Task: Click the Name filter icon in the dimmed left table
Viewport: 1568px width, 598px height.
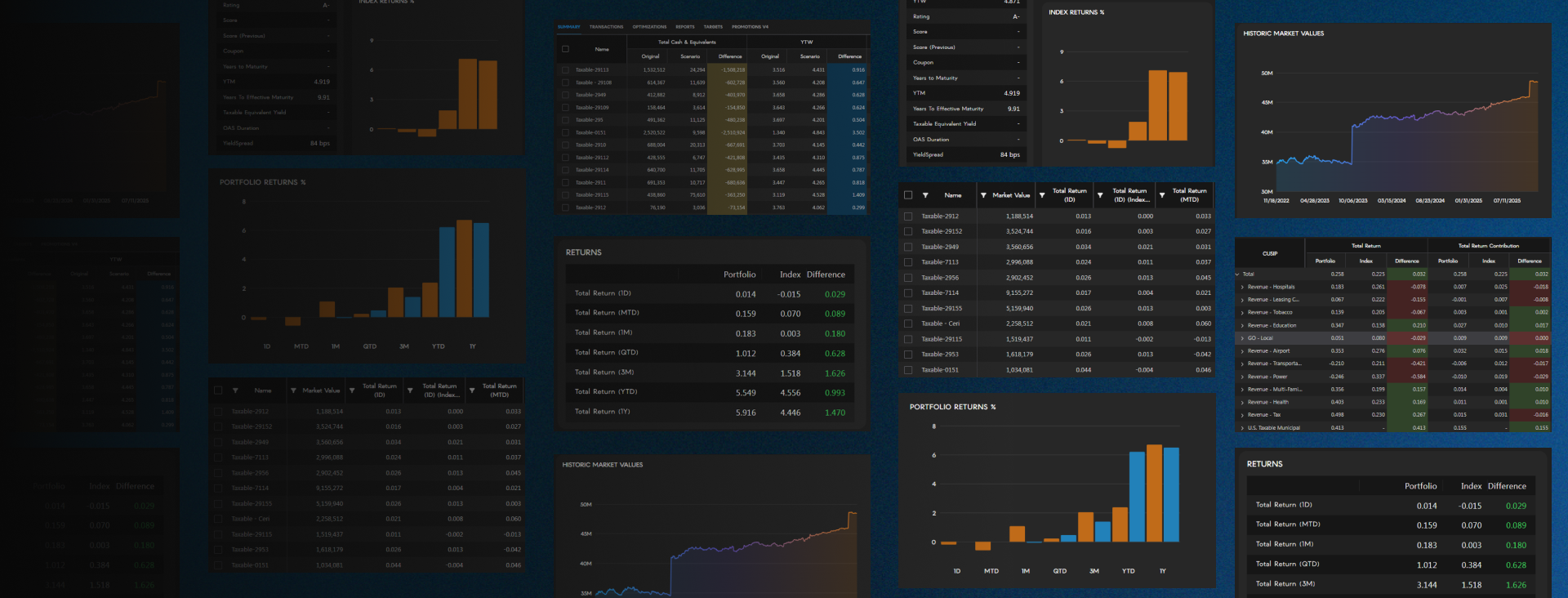Action: tap(235, 390)
